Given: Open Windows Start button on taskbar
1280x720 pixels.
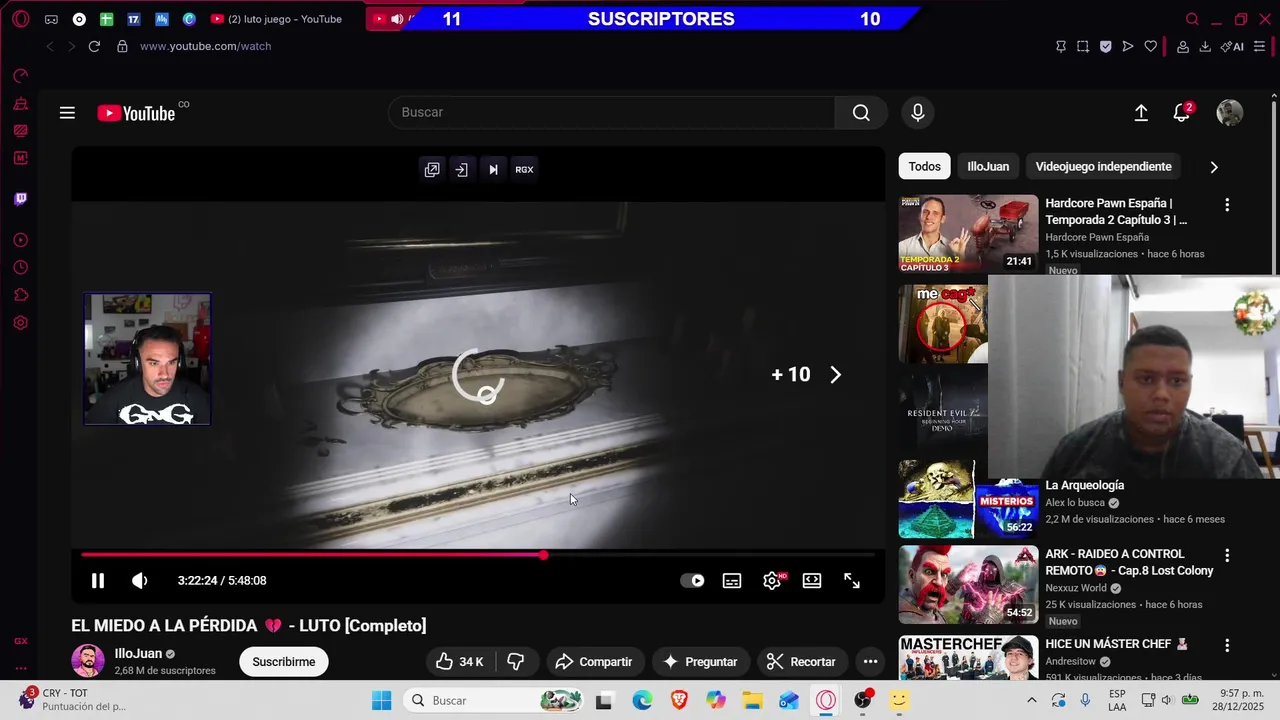Looking at the screenshot, I should point(381,701).
